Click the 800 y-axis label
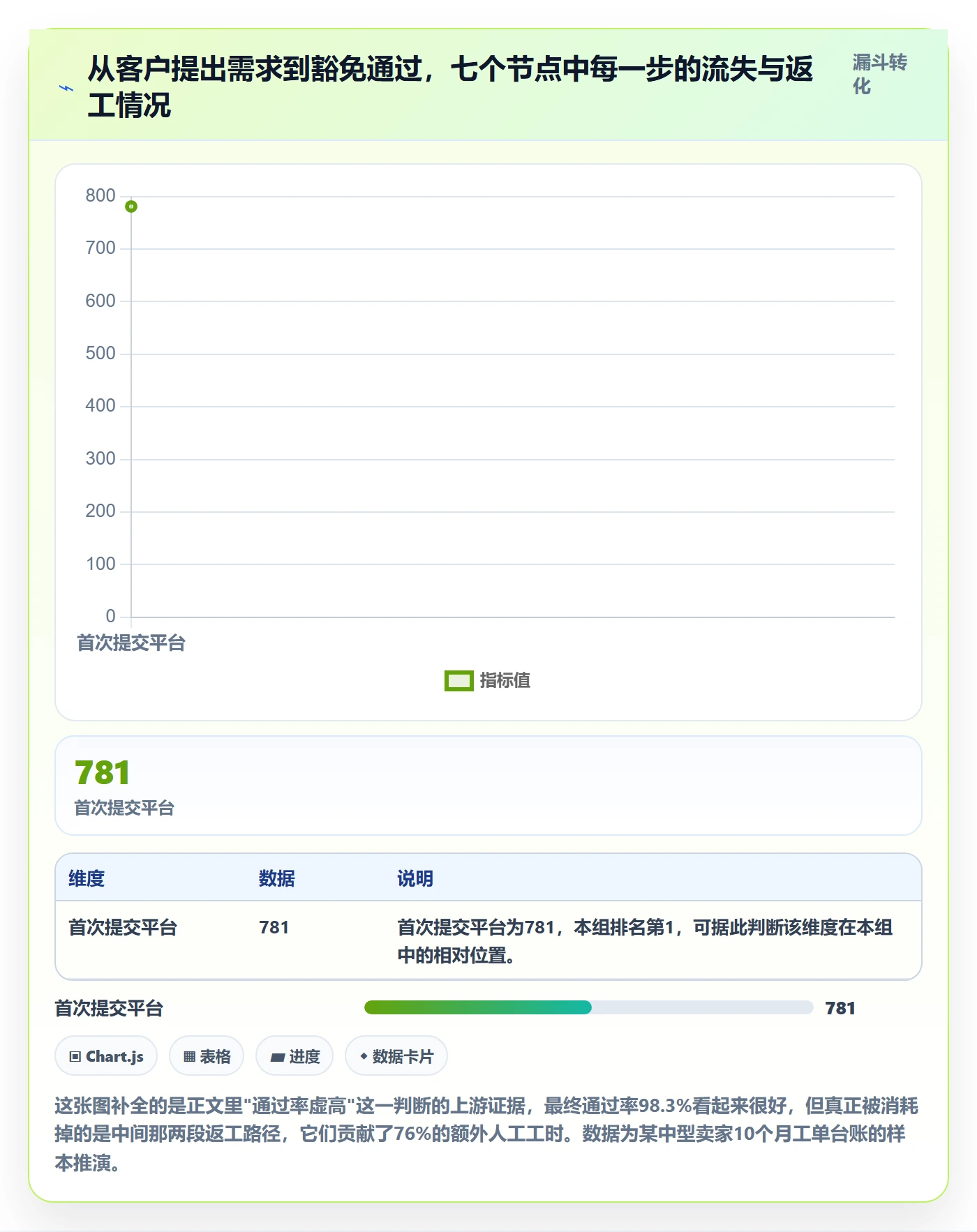The height and width of the screenshot is (1232, 977). pyautogui.click(x=100, y=196)
